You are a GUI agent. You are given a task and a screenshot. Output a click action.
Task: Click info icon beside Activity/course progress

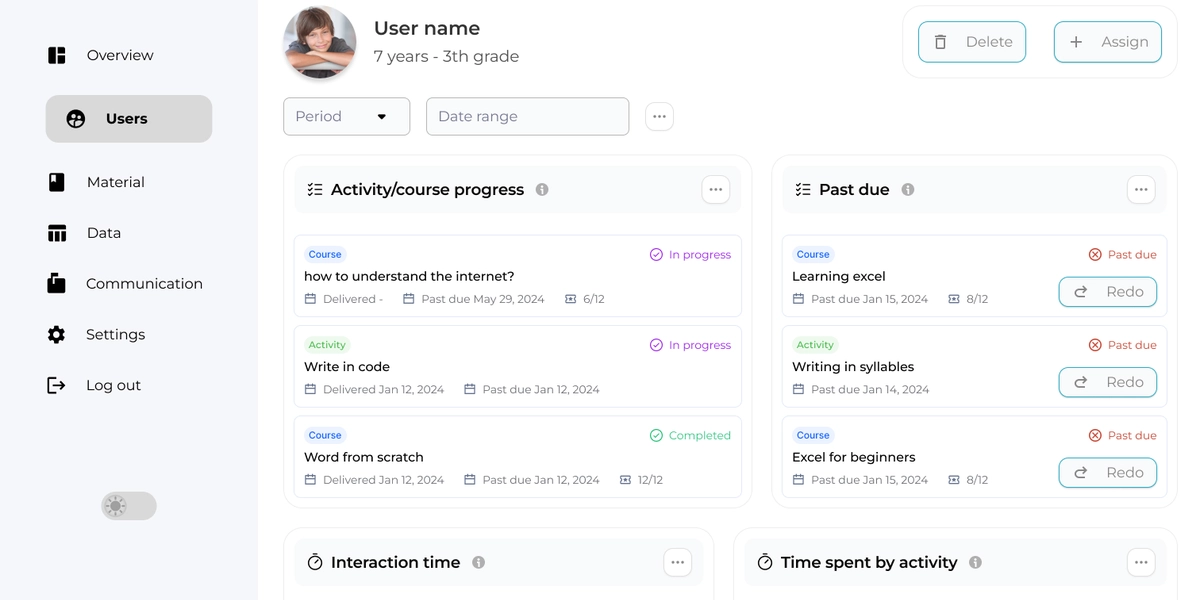[542, 189]
